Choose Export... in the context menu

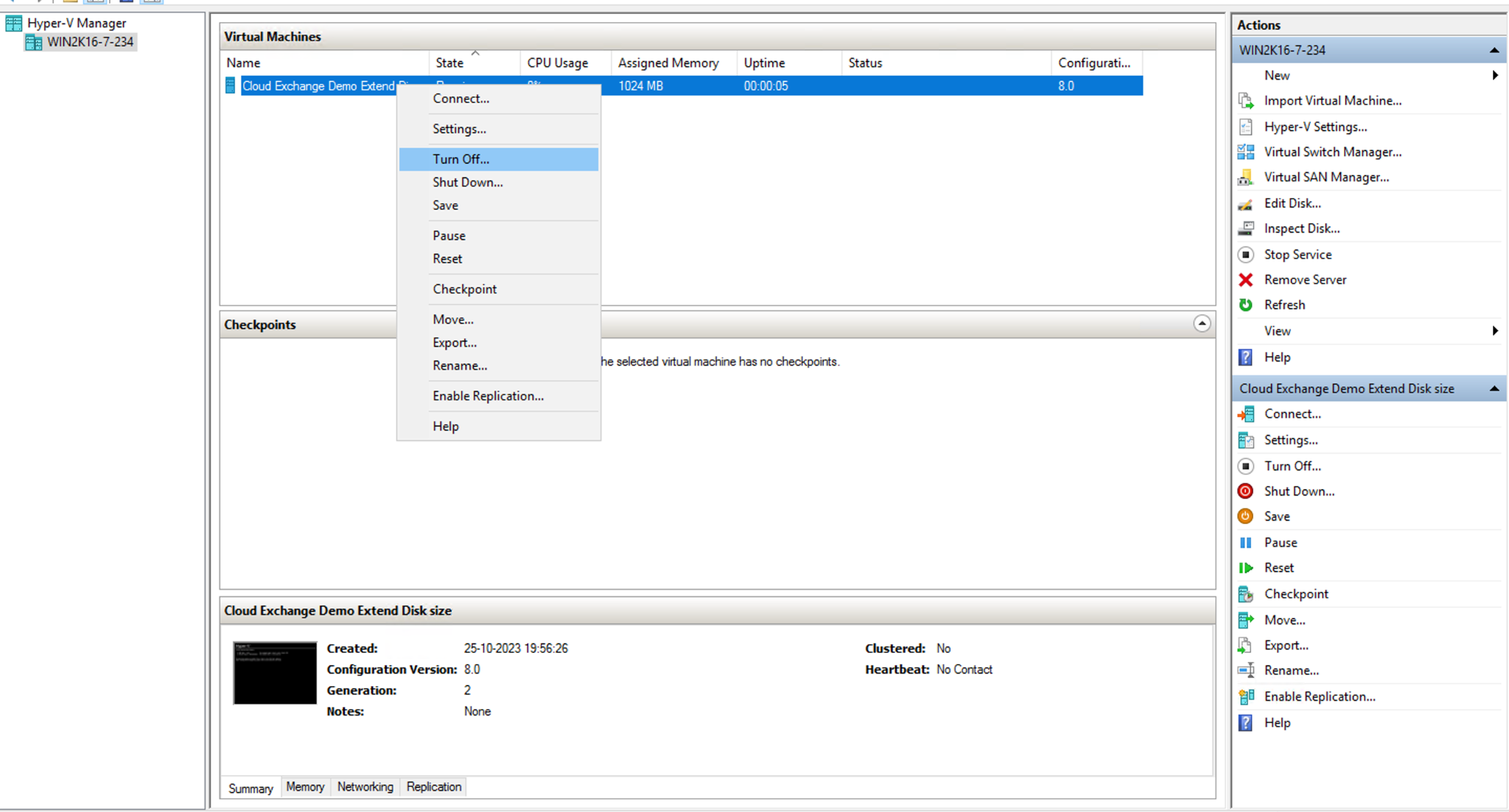click(x=499, y=343)
